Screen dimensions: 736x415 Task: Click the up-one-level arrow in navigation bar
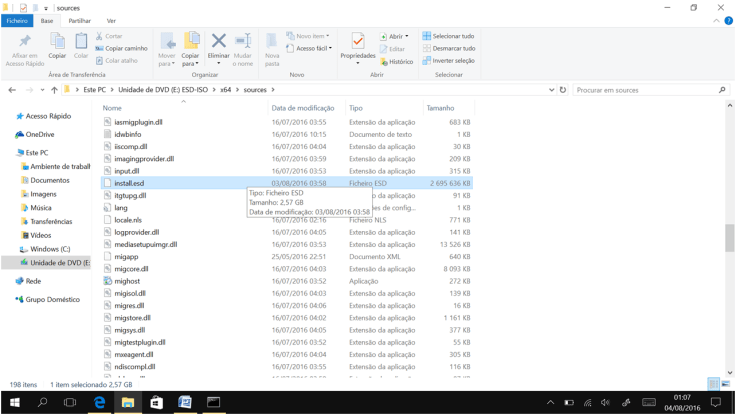(x=54, y=90)
